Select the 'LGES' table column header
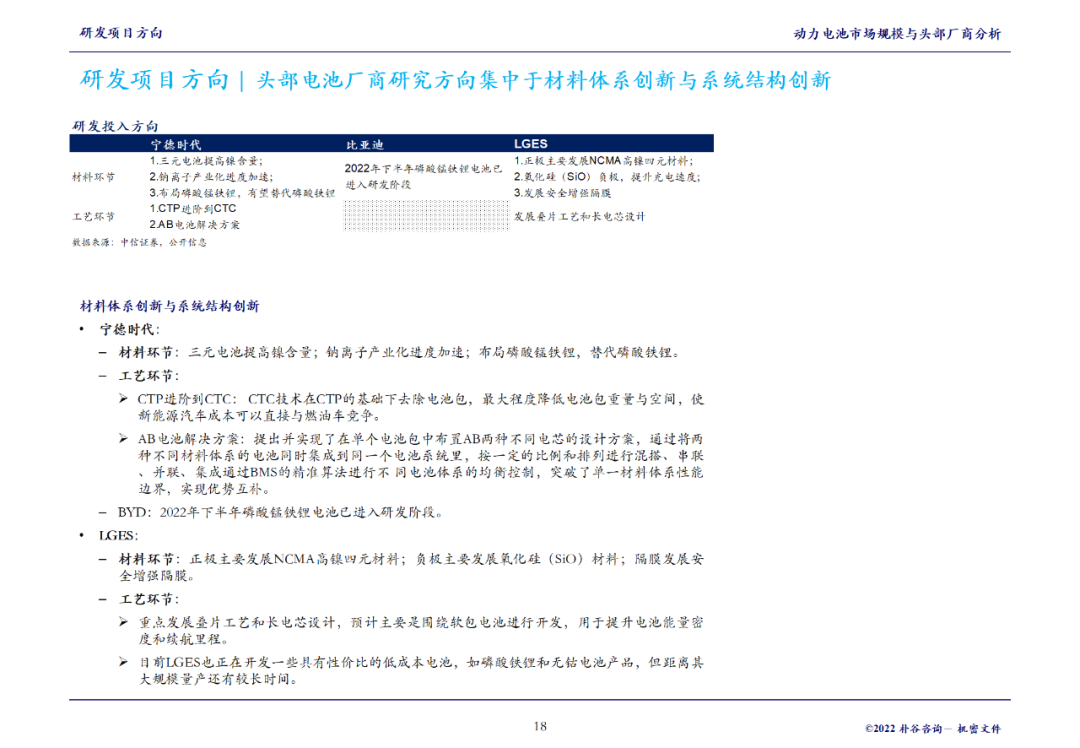Viewport: 1080px width, 748px height. (530, 144)
